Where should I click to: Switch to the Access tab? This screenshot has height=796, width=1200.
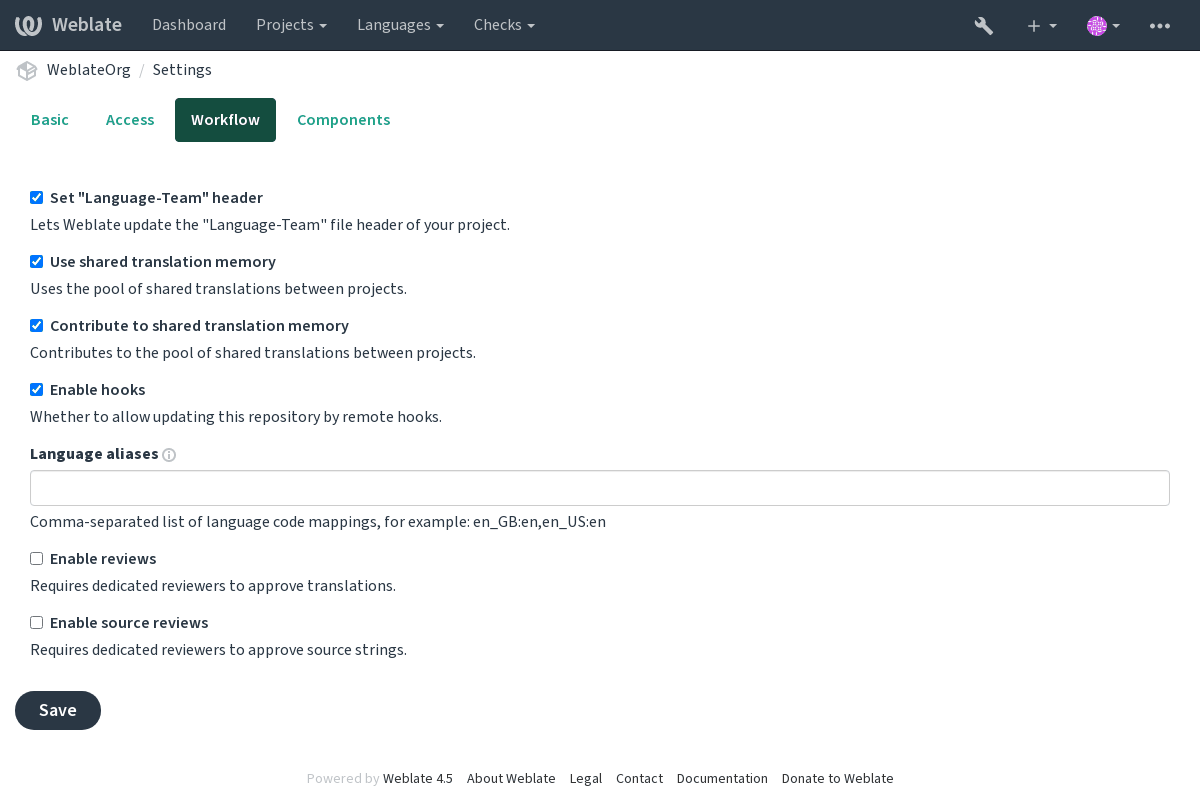click(130, 120)
